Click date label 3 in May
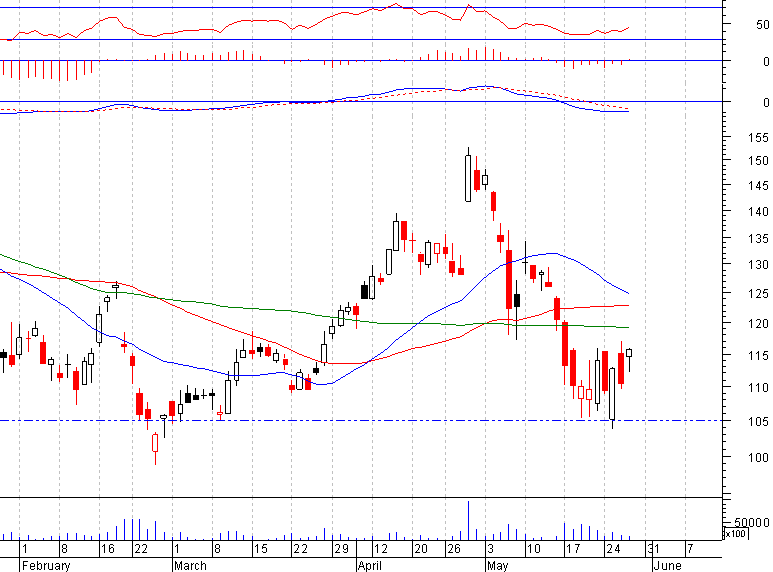This screenshot has height=572, width=773. coord(490,549)
